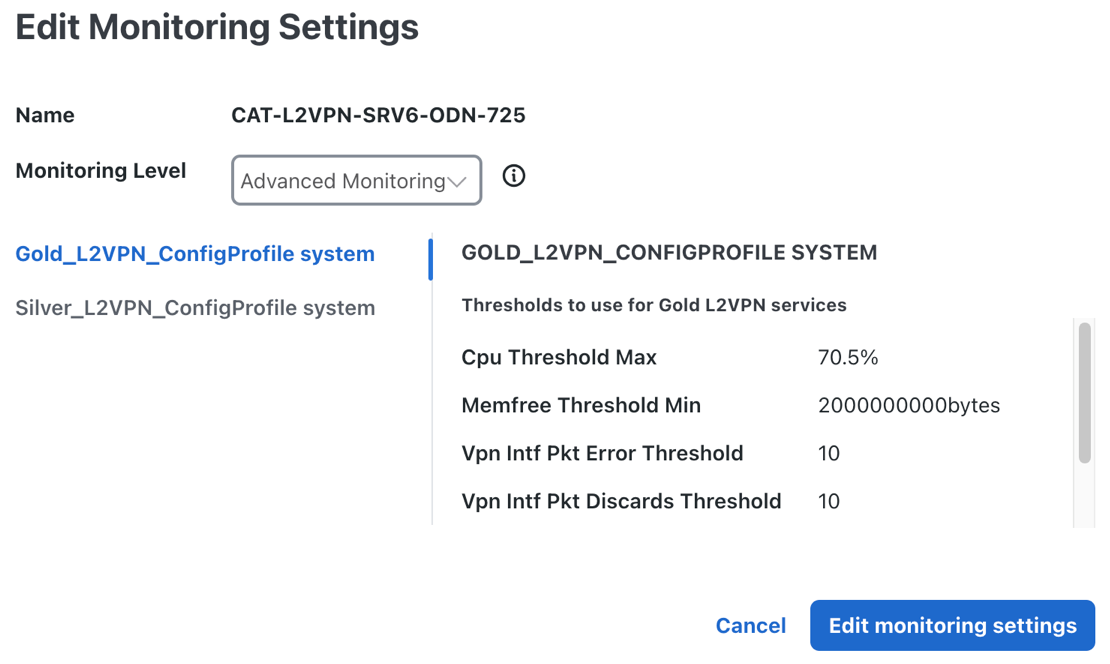Viewport: 1110px width, 664px height.
Task: Click the 2000000000bytes memfree value
Action: (908, 405)
